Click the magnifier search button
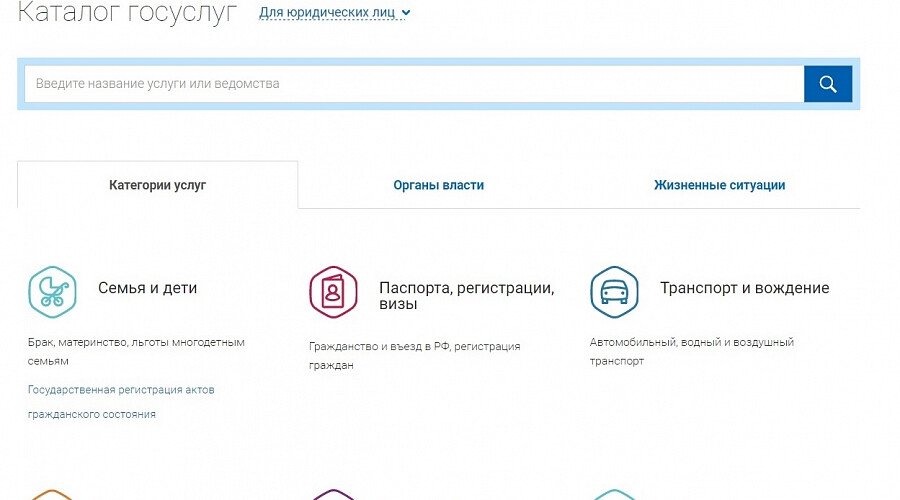Screen dimensions: 900x500 [827, 84]
